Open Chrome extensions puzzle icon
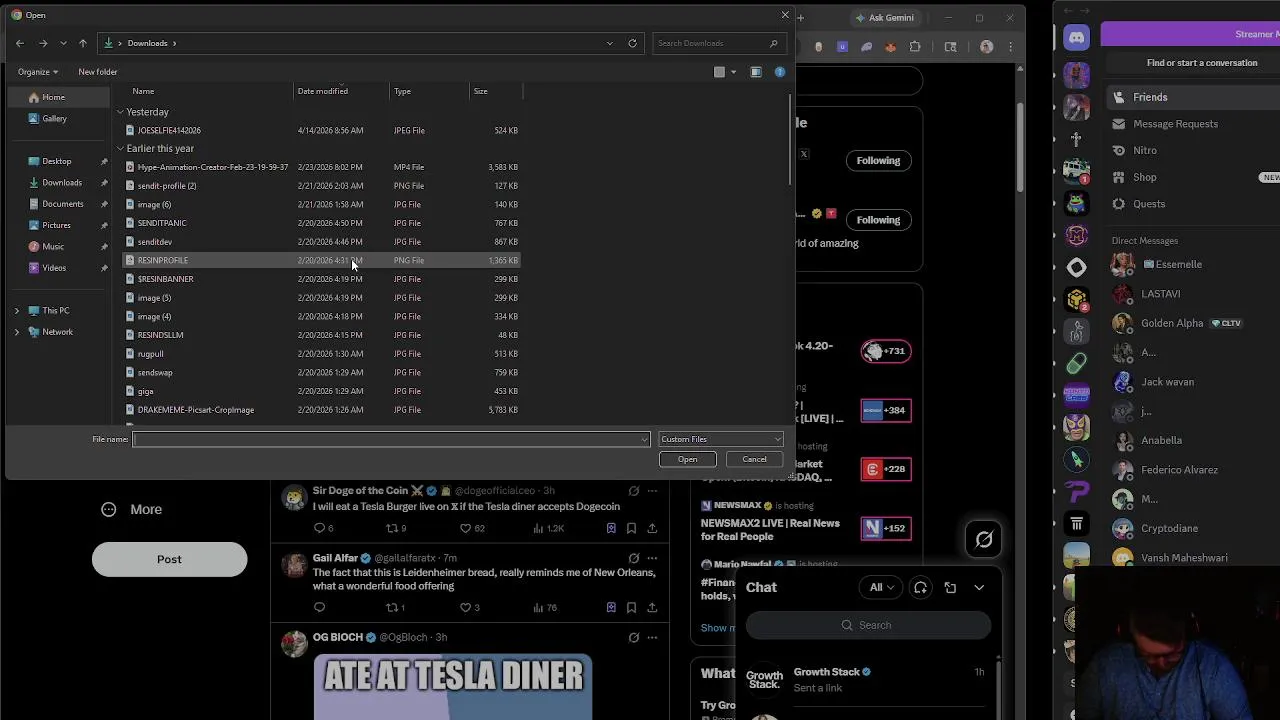This screenshot has width=1280, height=720. click(x=915, y=47)
